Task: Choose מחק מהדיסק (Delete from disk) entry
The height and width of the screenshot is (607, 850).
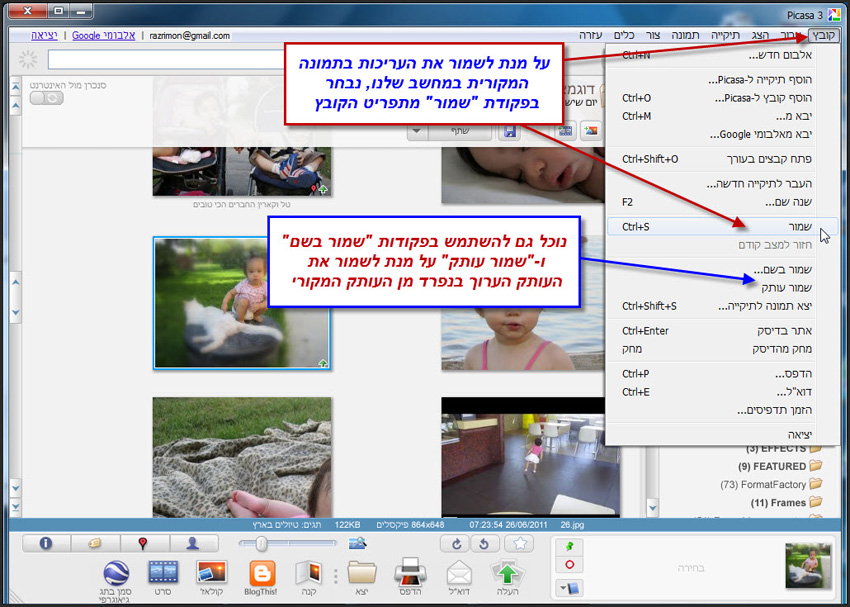Action: (x=723, y=349)
